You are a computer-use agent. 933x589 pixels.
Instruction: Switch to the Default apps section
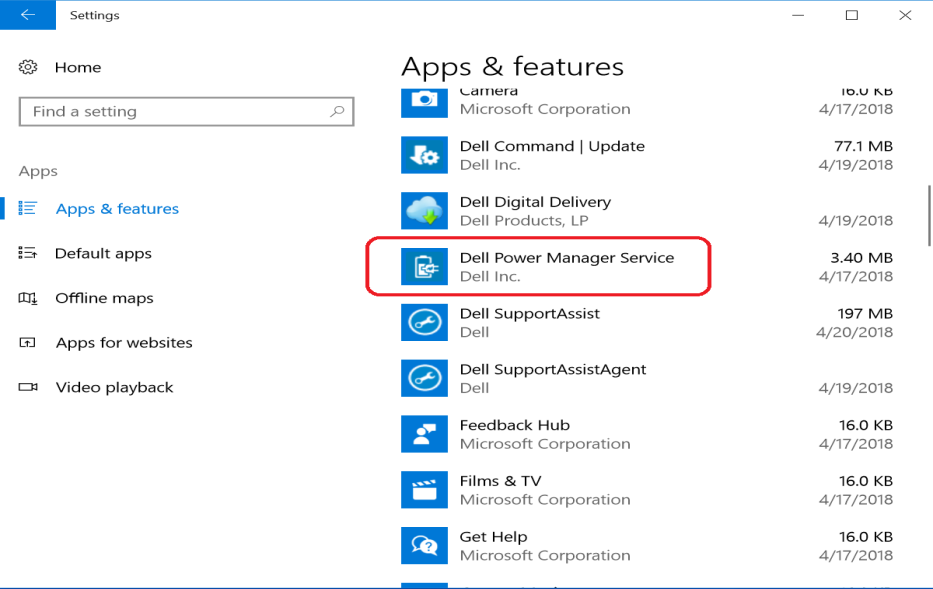(x=100, y=253)
